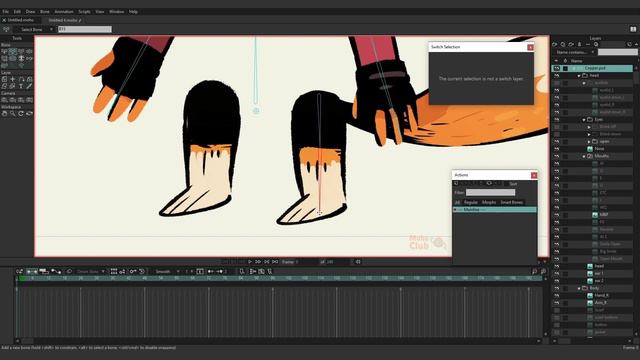Select the Mainline action row
Viewport: 640px width, 360px height.
[494, 210]
